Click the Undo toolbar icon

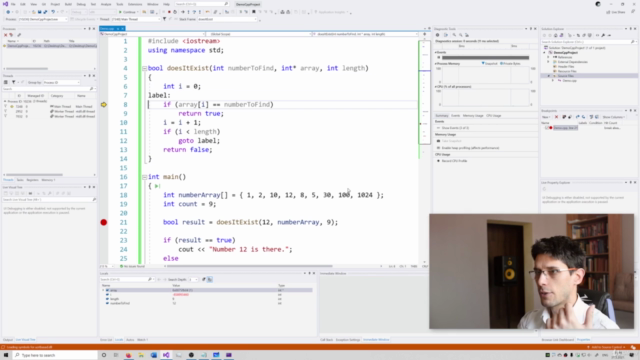point(53,12)
